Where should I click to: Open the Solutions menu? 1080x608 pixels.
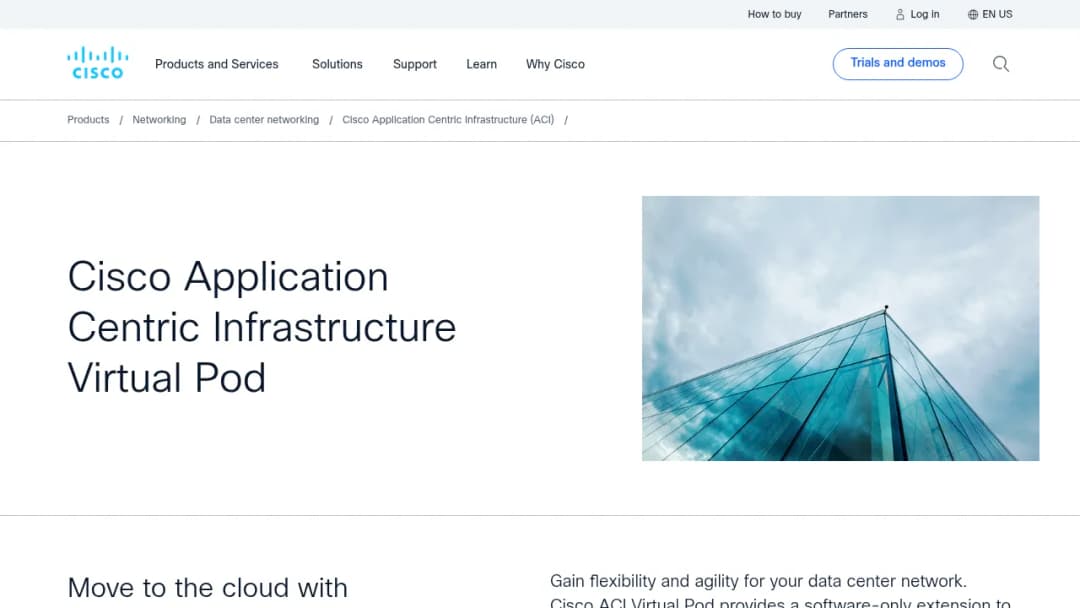tap(337, 64)
